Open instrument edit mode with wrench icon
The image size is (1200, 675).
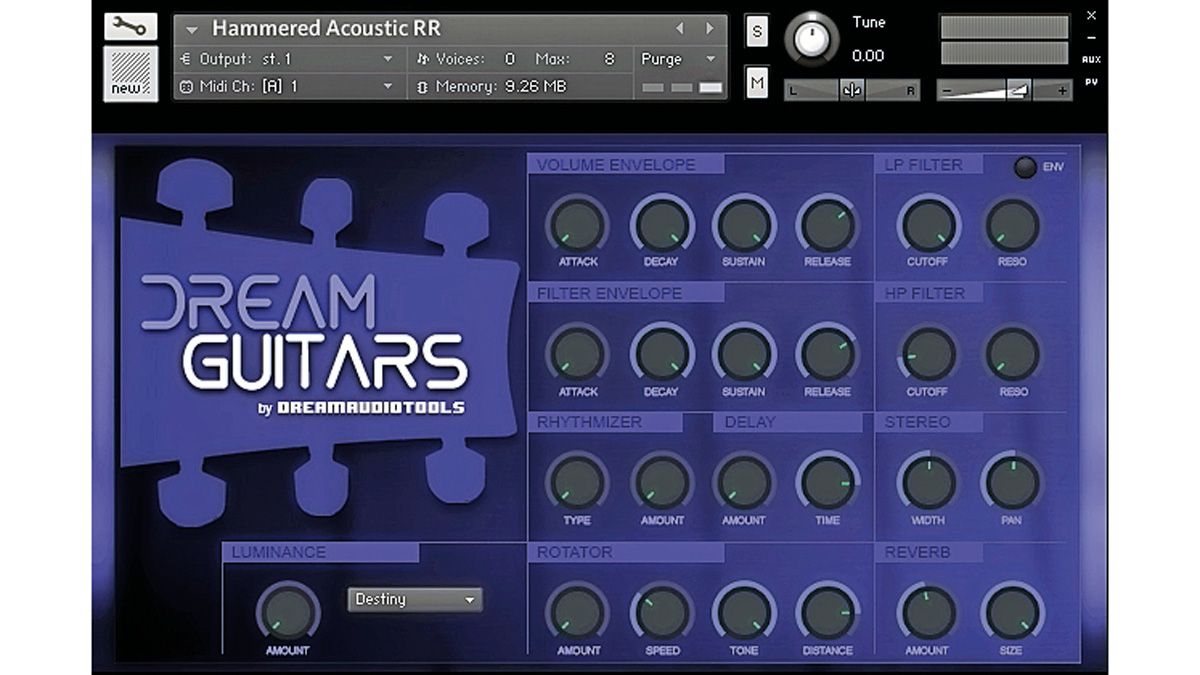pos(131,27)
